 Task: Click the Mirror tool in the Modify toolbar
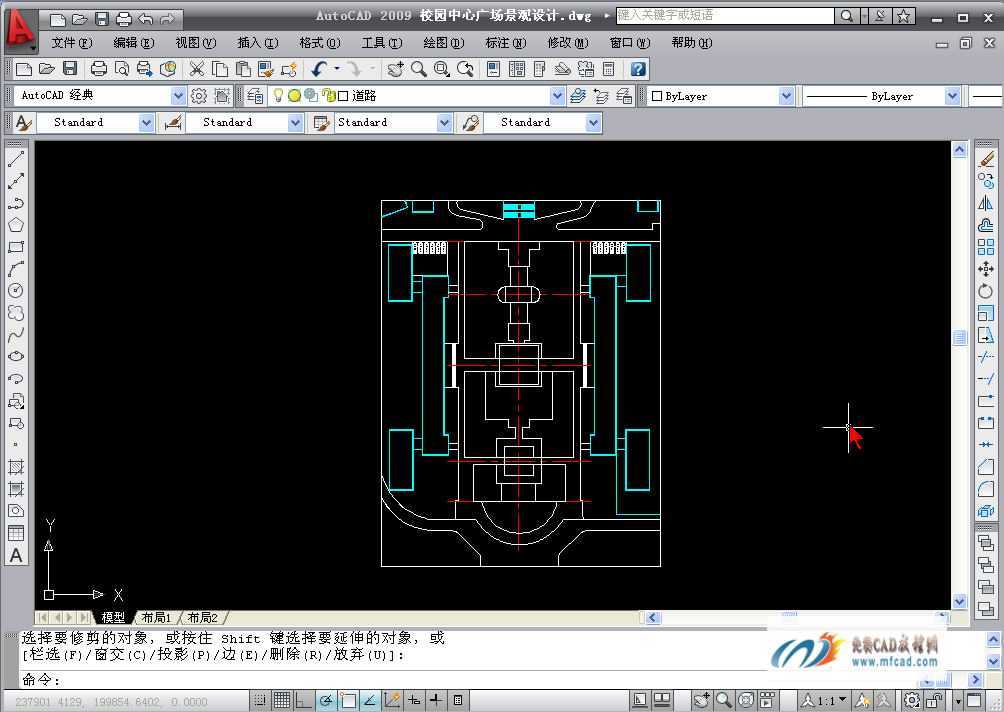point(986,203)
